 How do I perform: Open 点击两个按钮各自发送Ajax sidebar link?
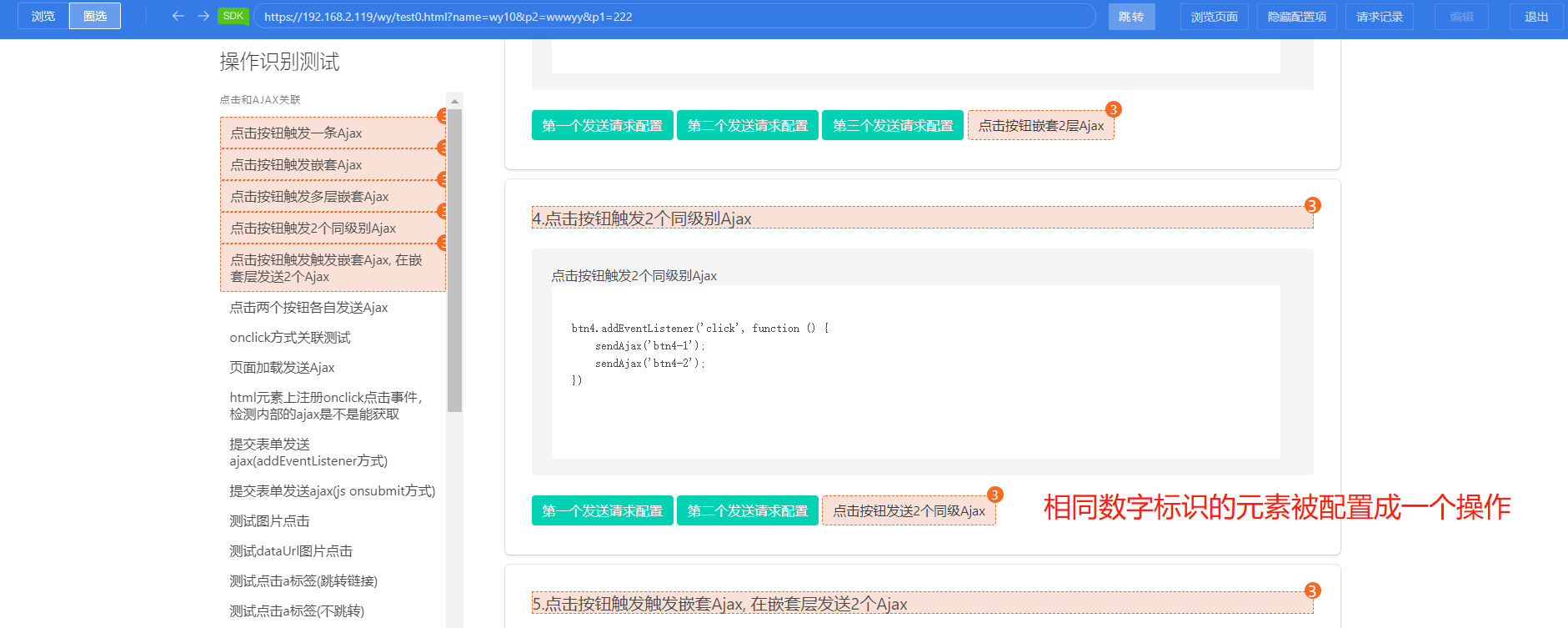click(x=308, y=307)
